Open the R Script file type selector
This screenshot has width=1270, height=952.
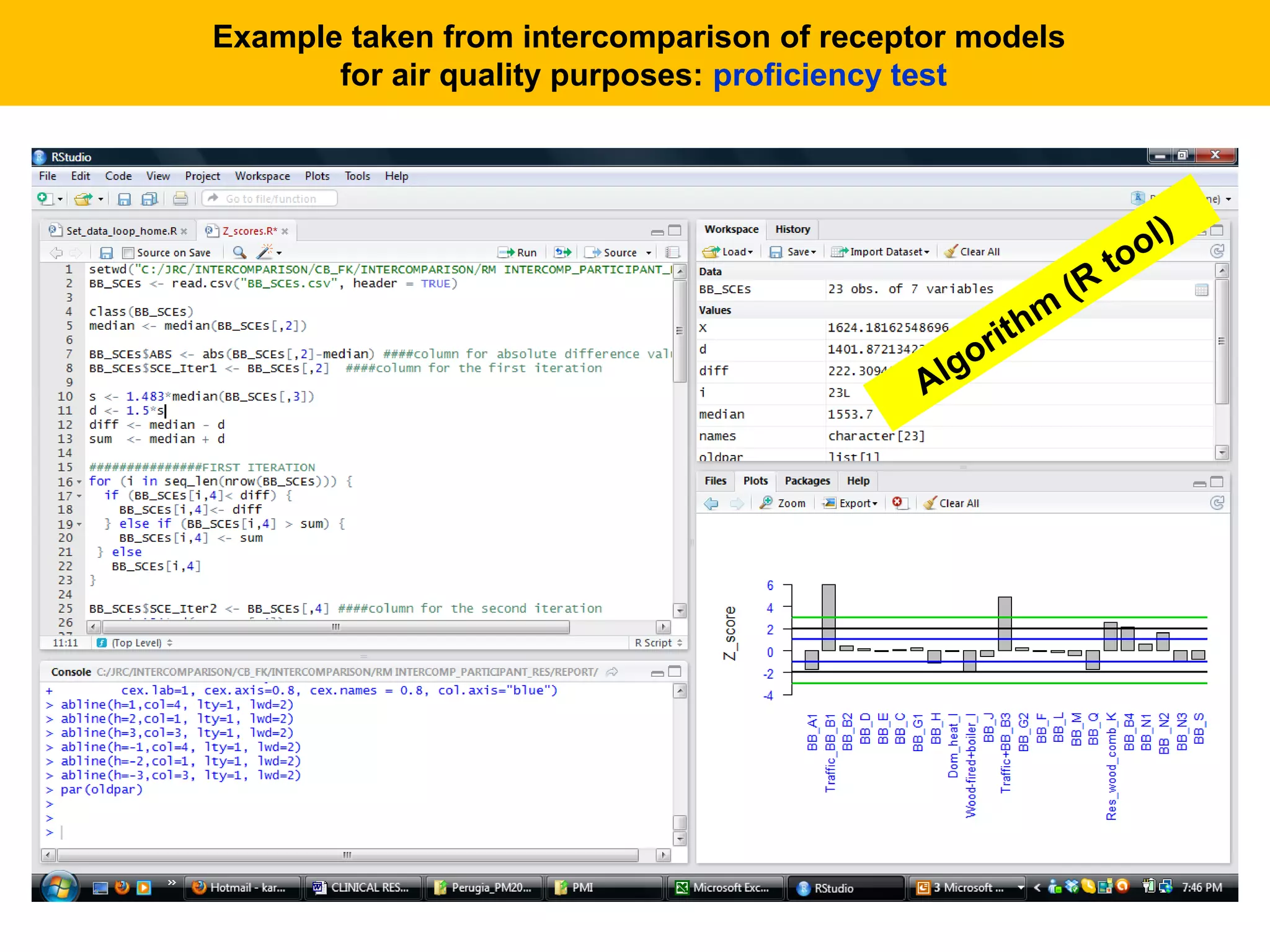click(658, 643)
